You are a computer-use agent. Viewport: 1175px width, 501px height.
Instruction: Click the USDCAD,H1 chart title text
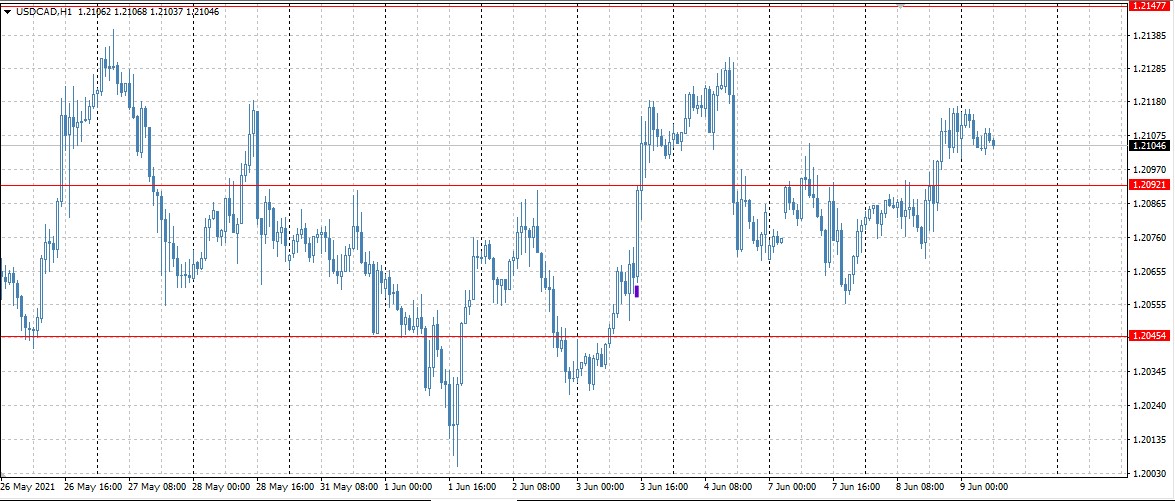point(43,12)
